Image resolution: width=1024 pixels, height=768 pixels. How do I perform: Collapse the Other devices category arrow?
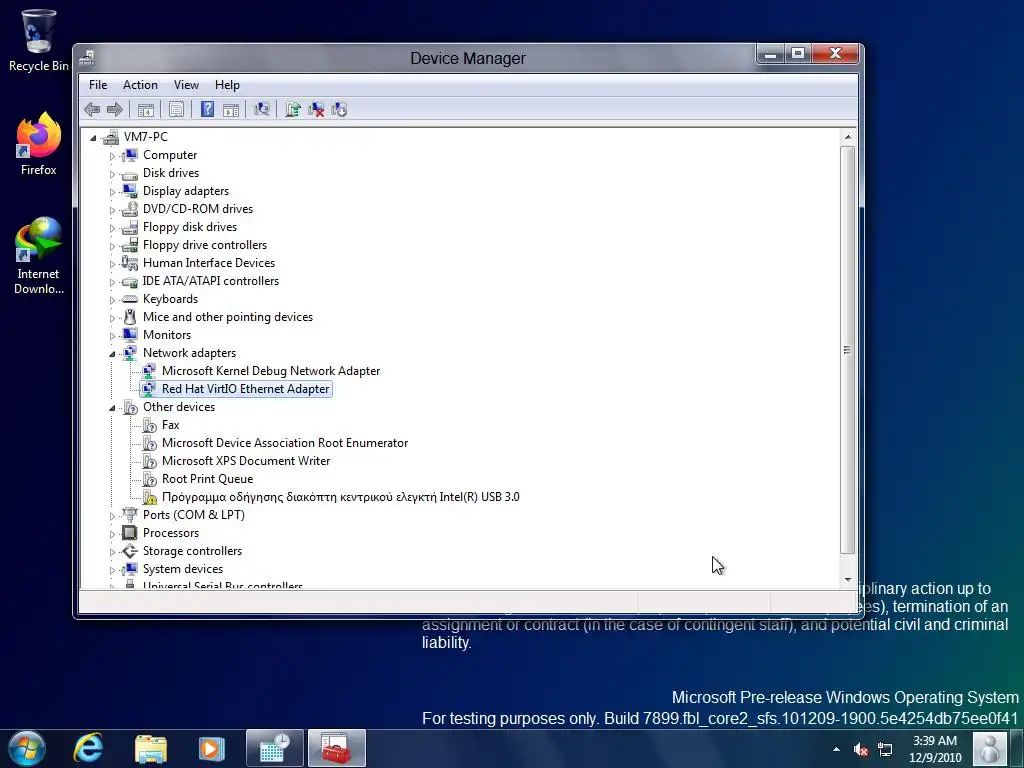tap(112, 408)
